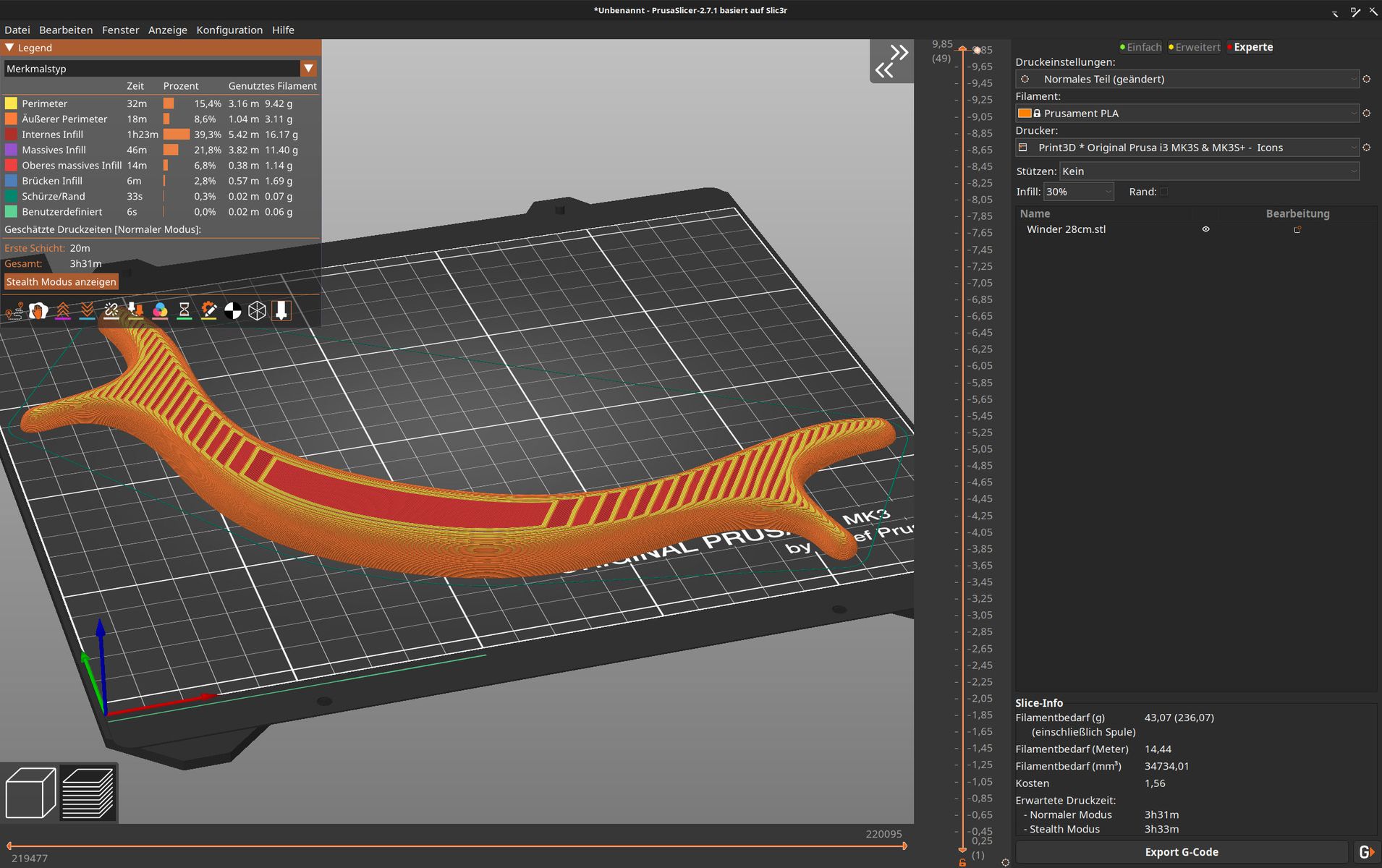The image size is (1382, 868).
Task: Open edit icon for Winder 28cm.stl
Action: click(x=1297, y=229)
